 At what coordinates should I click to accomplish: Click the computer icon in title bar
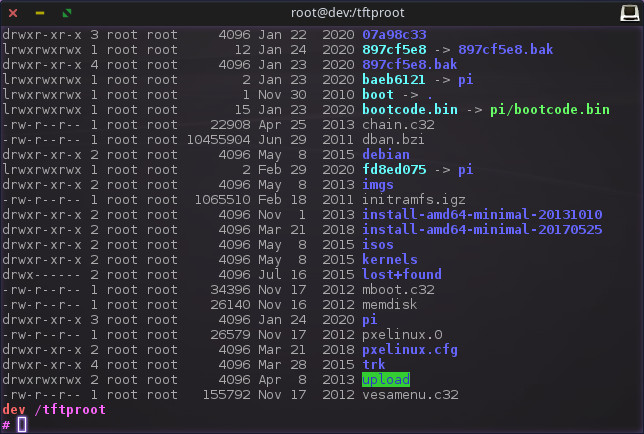pyautogui.click(x=629, y=13)
